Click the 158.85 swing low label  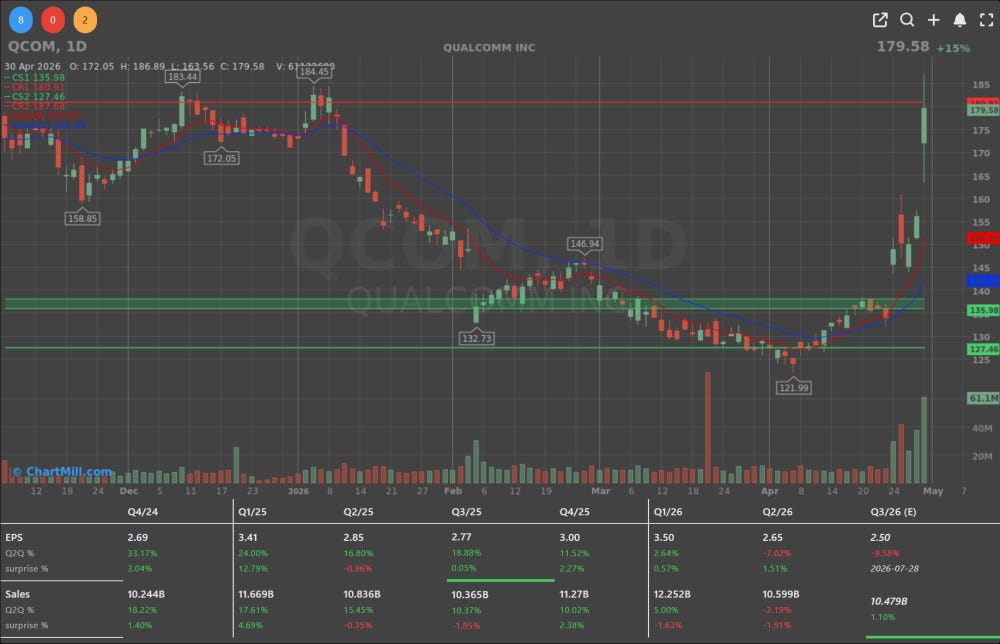tap(82, 219)
